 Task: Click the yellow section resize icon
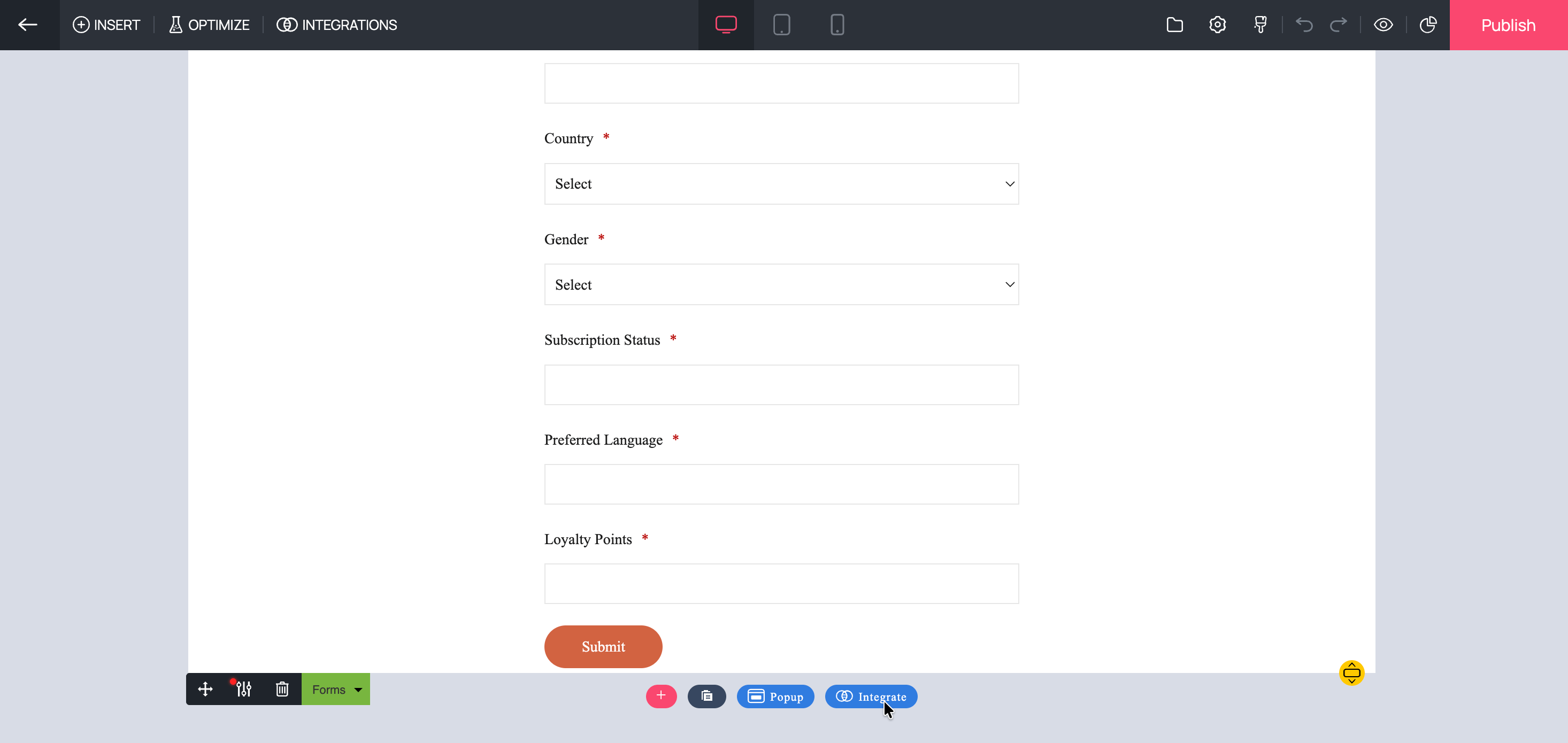tap(1351, 673)
